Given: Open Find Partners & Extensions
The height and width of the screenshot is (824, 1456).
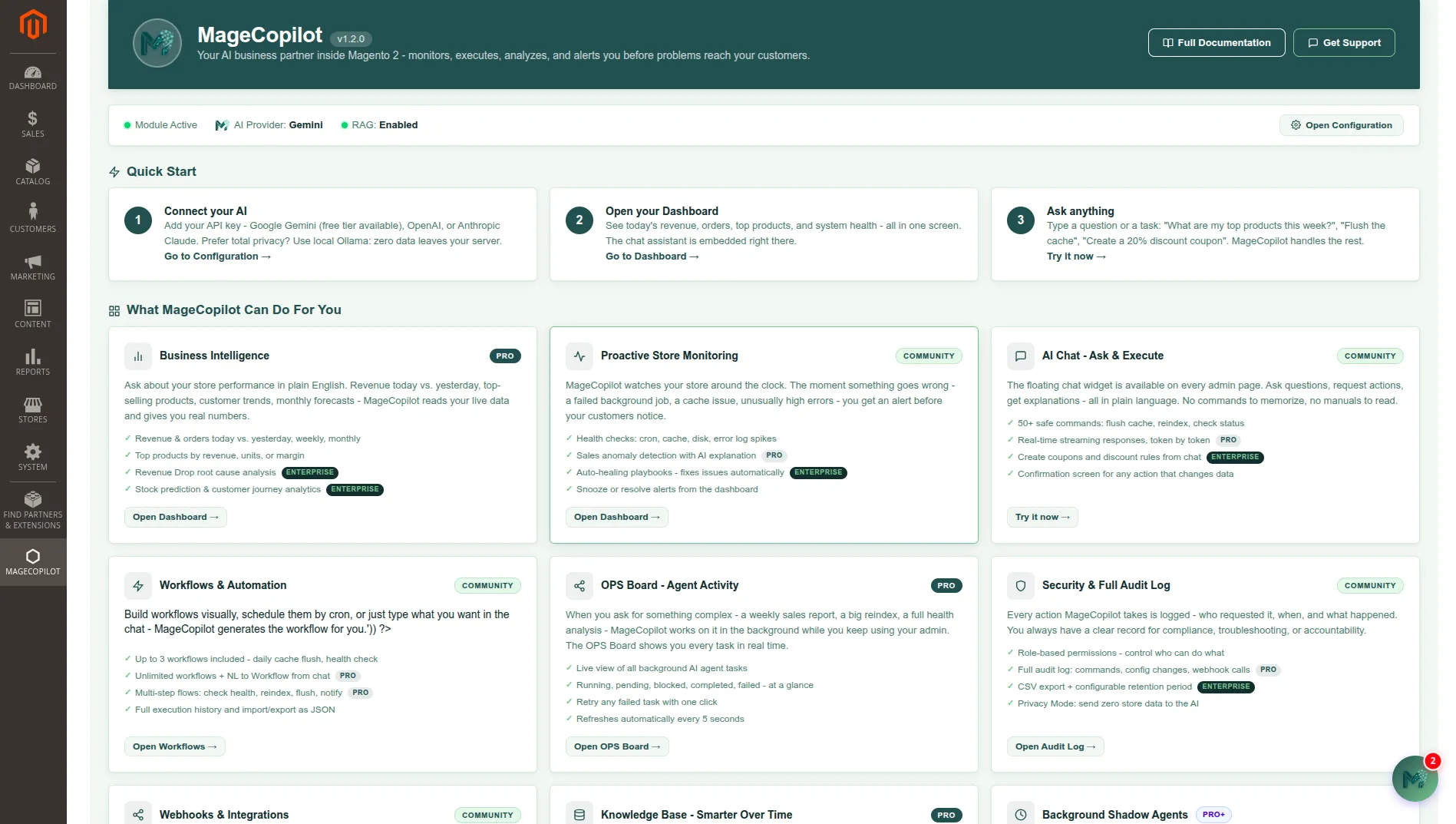Looking at the screenshot, I should tap(33, 511).
